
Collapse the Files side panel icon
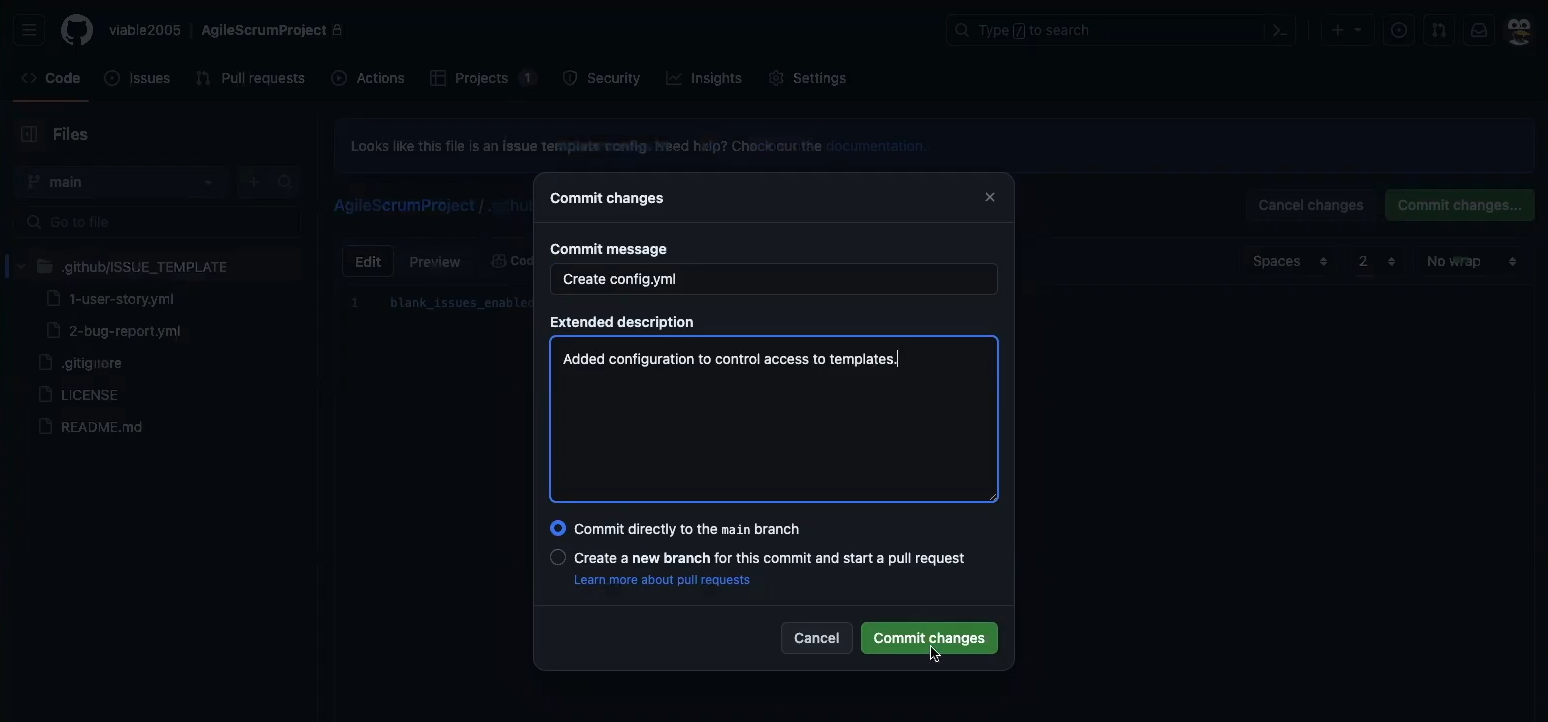coord(29,134)
